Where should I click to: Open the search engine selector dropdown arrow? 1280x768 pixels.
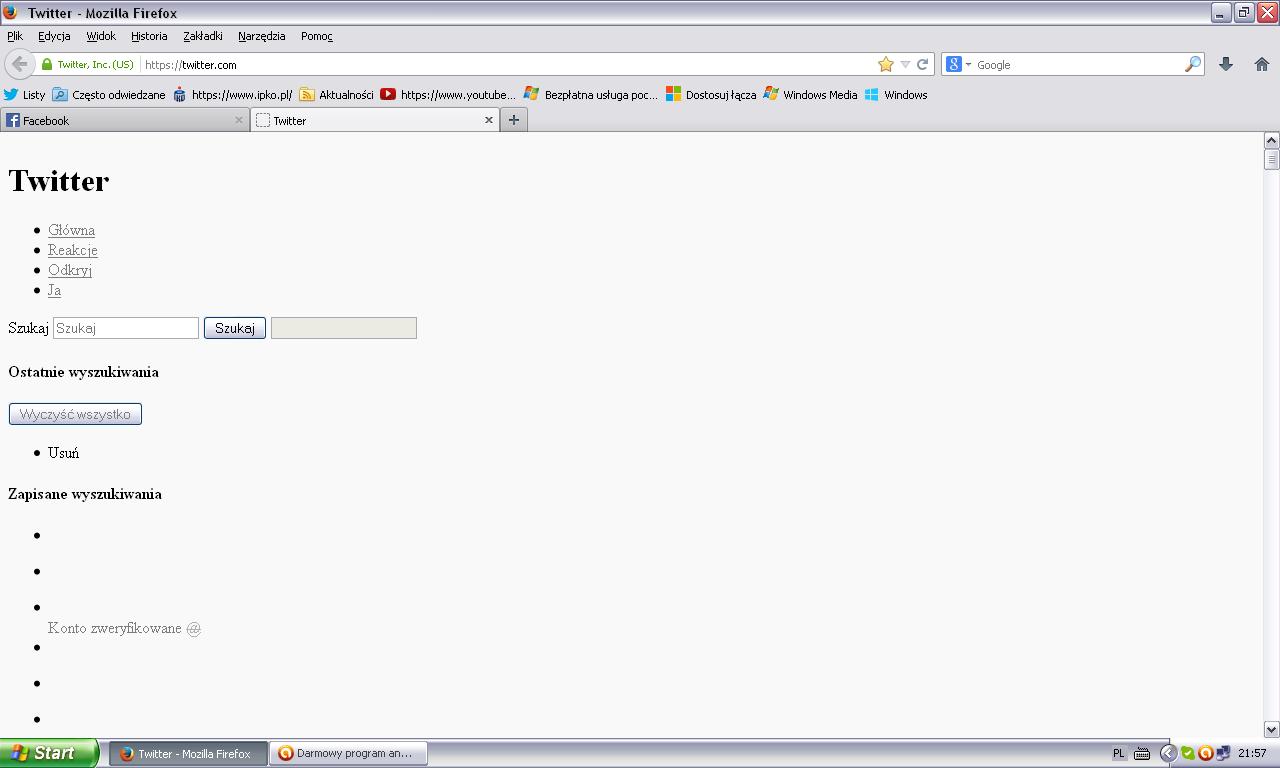click(x=968, y=65)
